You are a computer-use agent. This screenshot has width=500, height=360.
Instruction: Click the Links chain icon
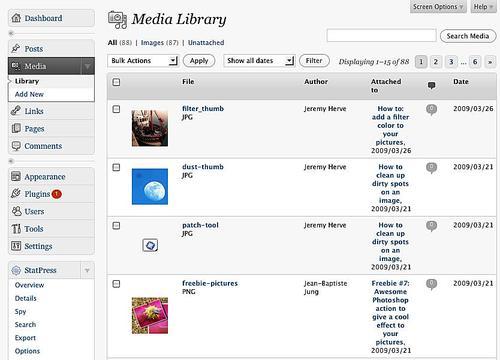click(16, 111)
